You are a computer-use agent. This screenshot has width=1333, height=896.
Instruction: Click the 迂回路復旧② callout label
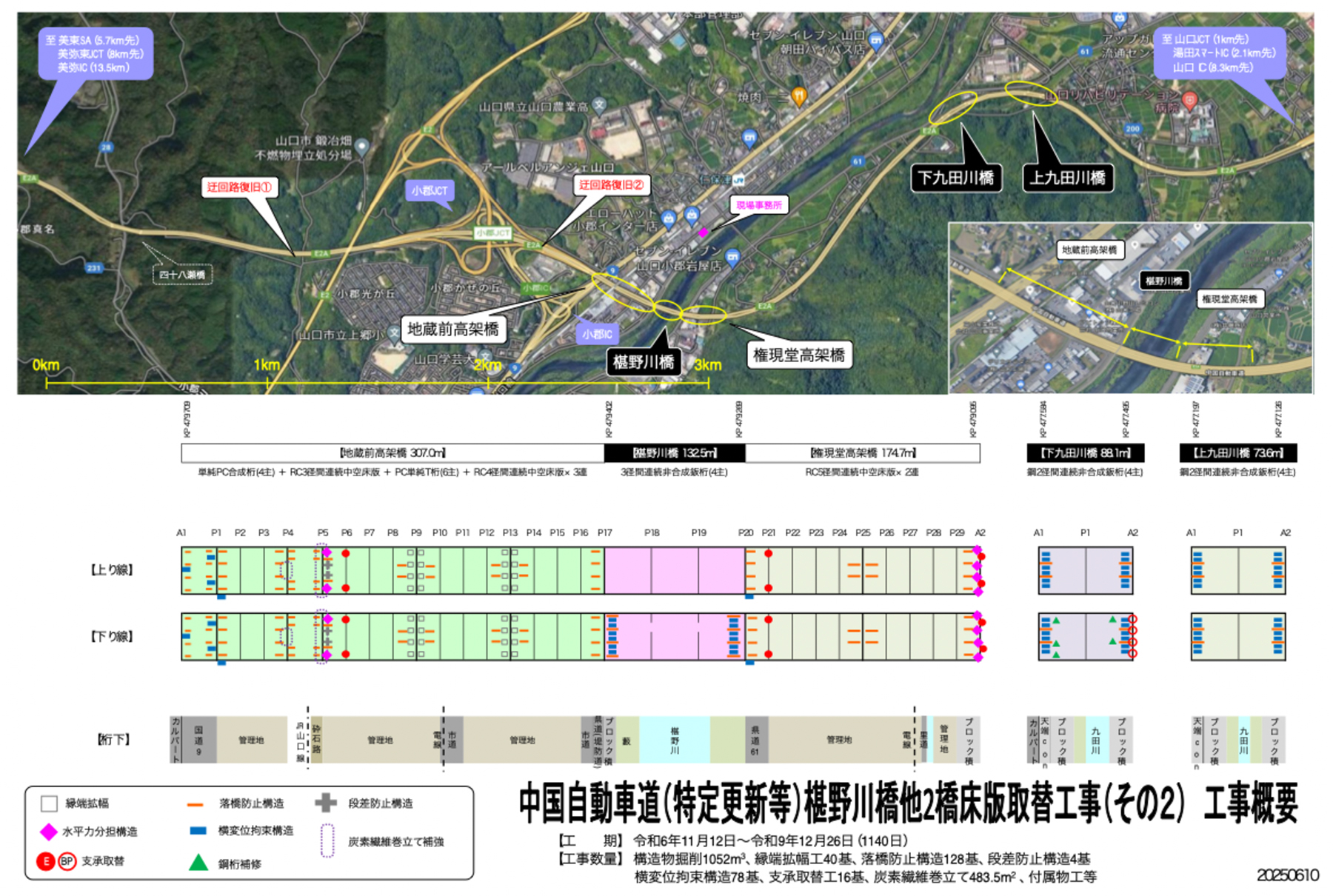click(x=611, y=185)
